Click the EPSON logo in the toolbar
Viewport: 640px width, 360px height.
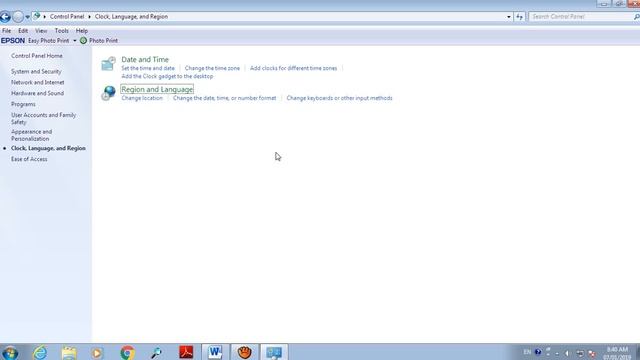tap(13, 40)
